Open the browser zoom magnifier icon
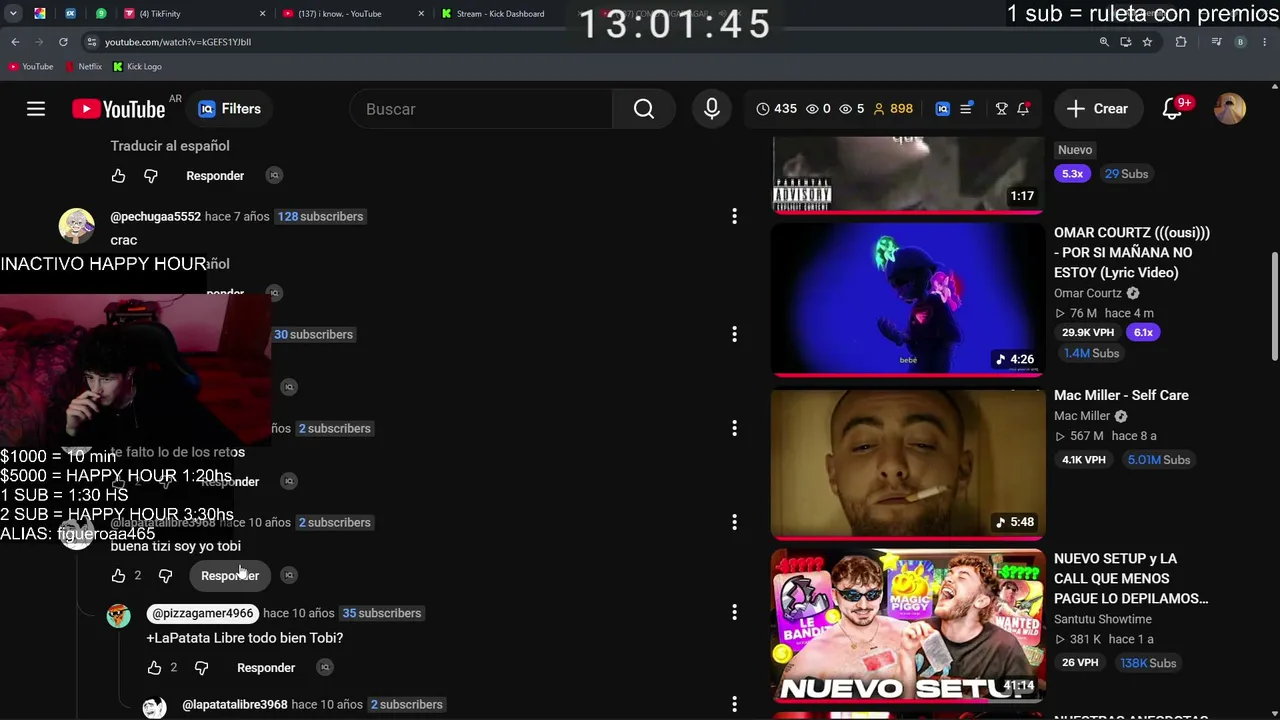 (1104, 42)
